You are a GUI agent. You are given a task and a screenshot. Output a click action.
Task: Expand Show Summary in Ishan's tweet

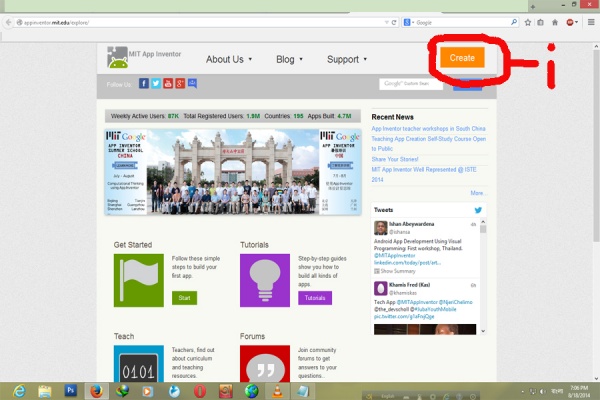tap(395, 271)
